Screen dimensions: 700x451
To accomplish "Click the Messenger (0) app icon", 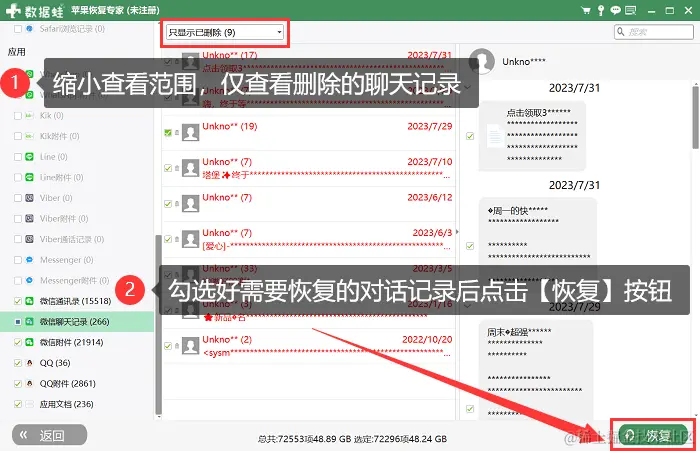I will 29,260.
